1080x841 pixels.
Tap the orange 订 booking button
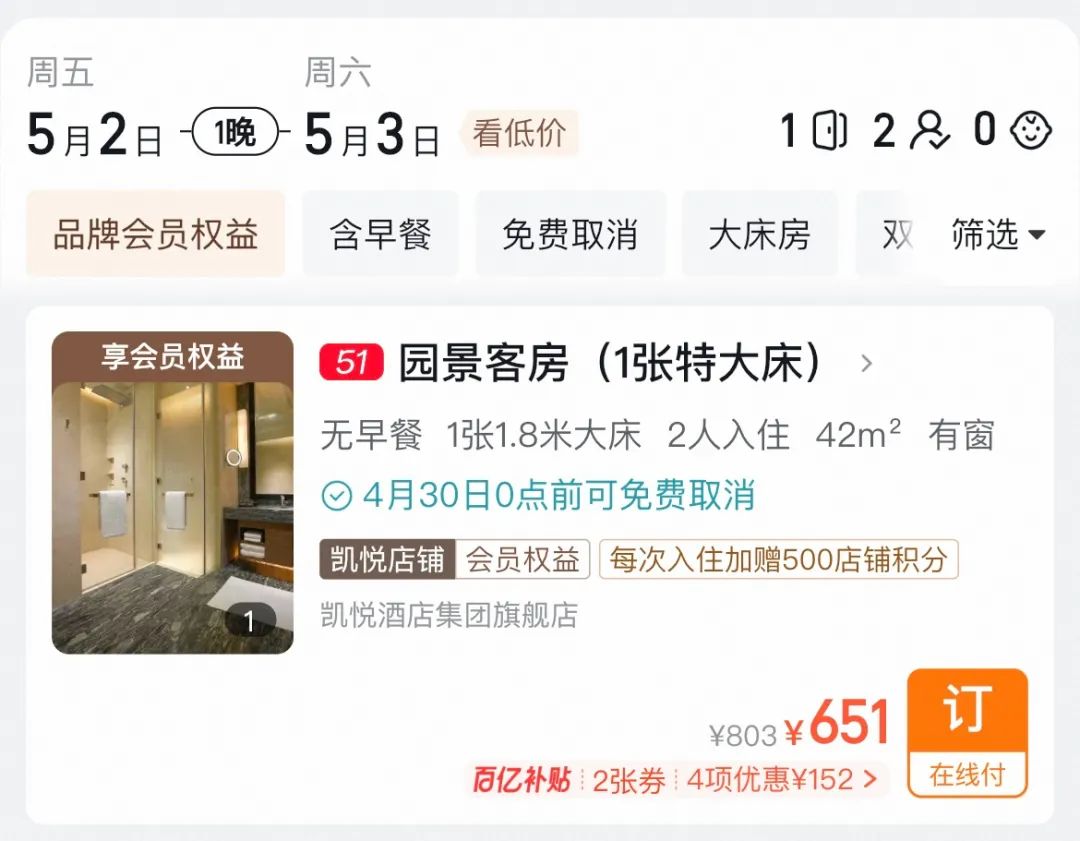(967, 733)
